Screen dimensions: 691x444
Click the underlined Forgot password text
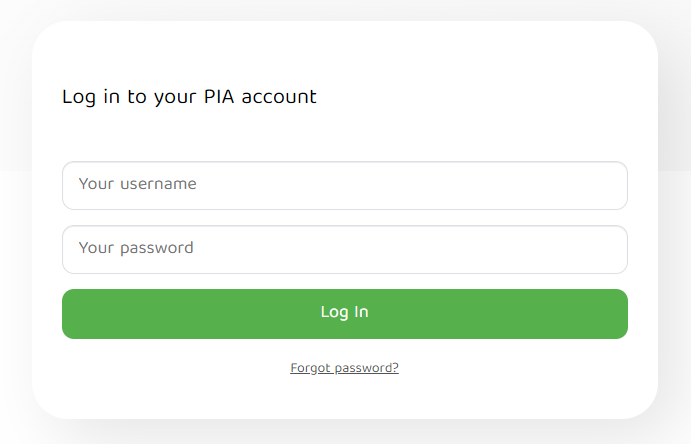(x=344, y=368)
